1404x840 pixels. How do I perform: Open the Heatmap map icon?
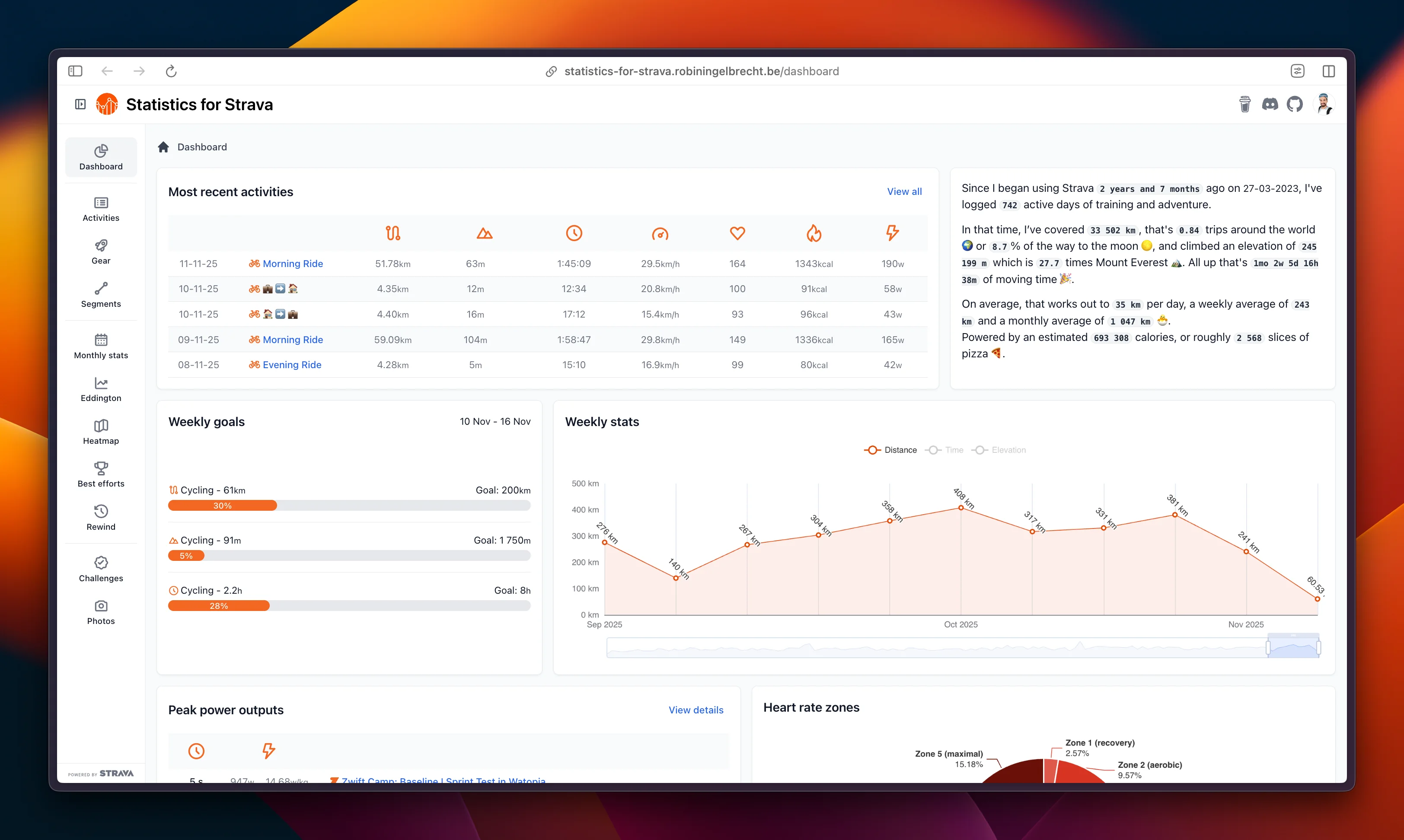point(101,426)
